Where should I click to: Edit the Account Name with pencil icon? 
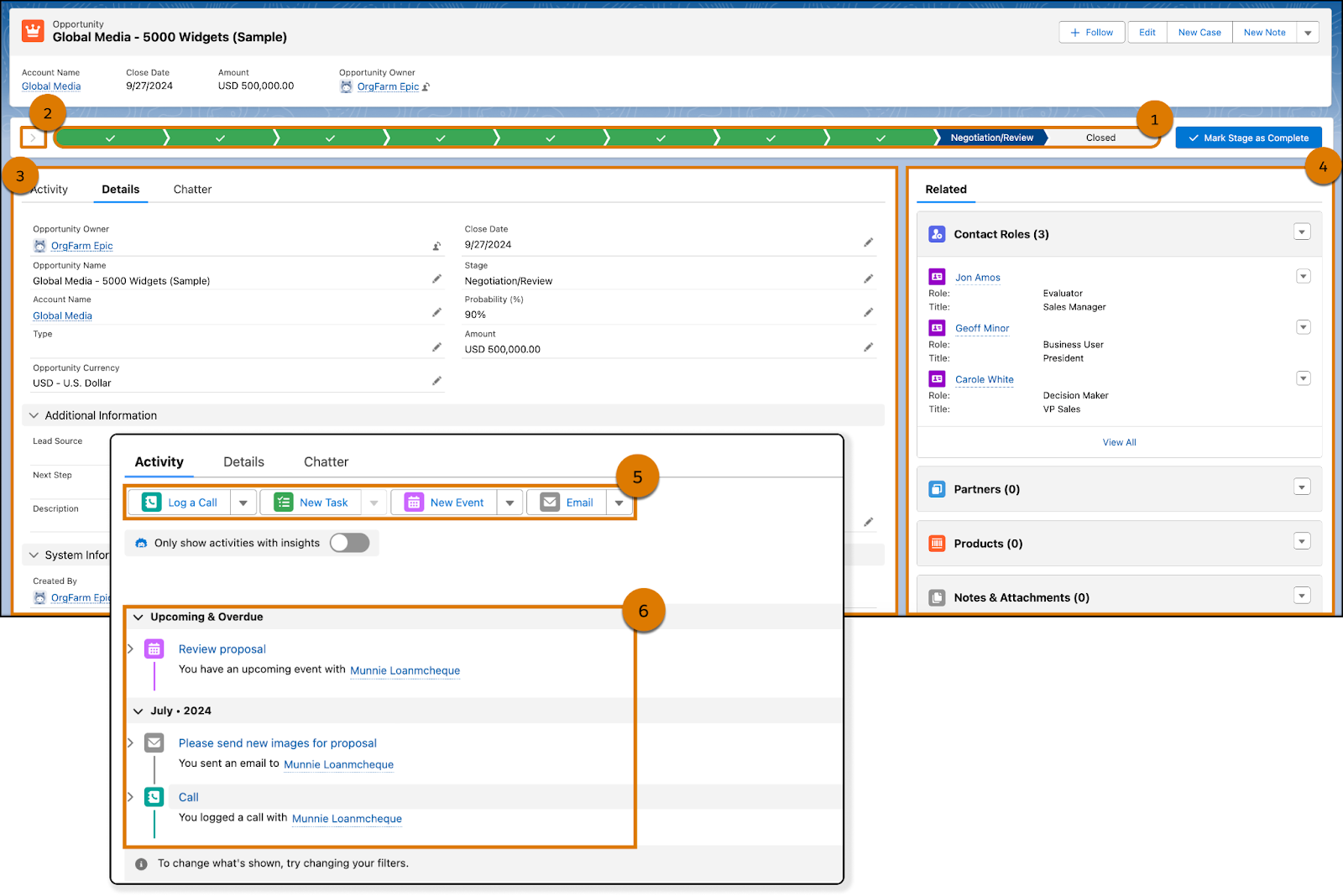tap(436, 312)
